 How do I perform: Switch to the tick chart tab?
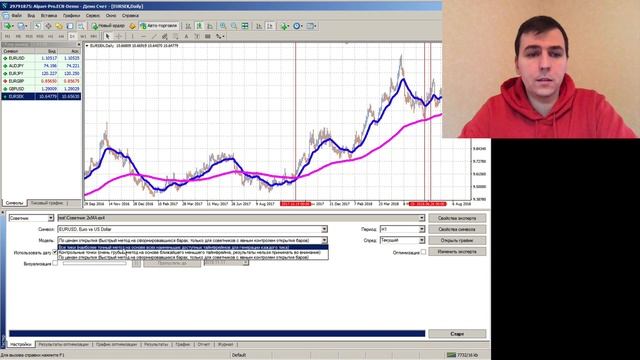click(47, 203)
